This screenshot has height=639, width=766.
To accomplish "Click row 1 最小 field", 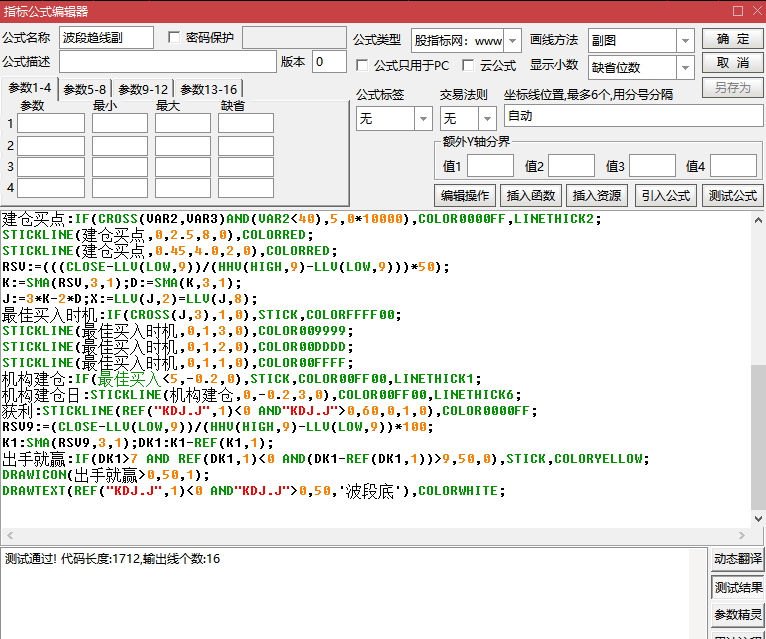I will tap(120, 124).
